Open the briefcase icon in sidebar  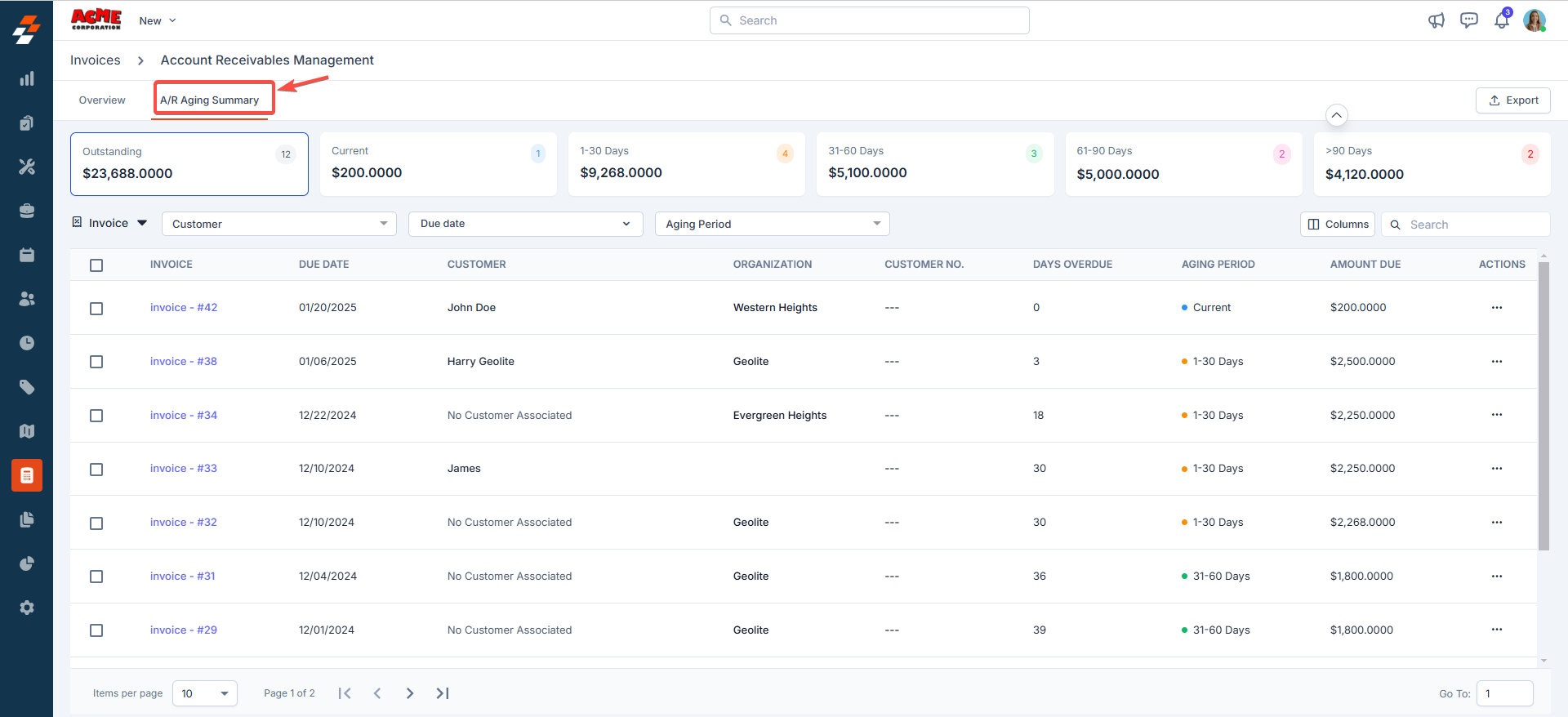27,211
